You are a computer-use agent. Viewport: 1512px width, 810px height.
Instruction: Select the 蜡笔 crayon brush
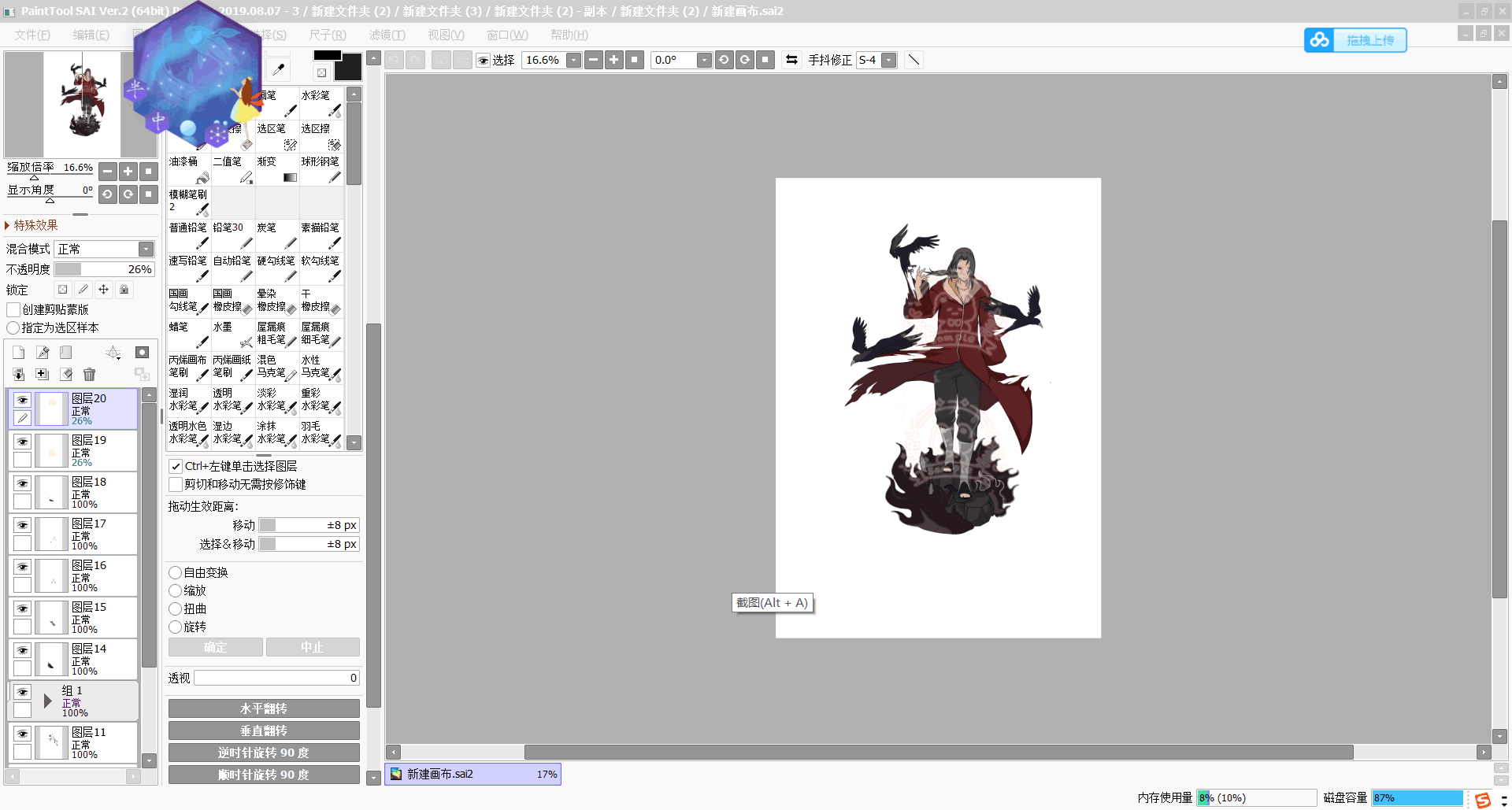coord(189,335)
